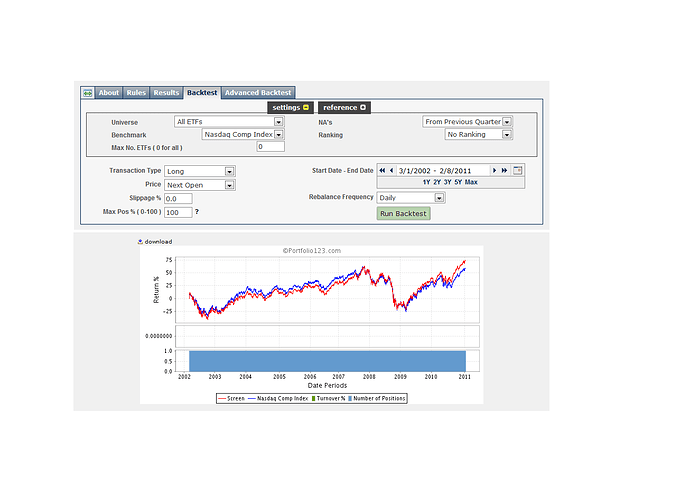The width and height of the screenshot is (690, 487).
Task: Select the 5Y period link
Action: click(x=458, y=182)
